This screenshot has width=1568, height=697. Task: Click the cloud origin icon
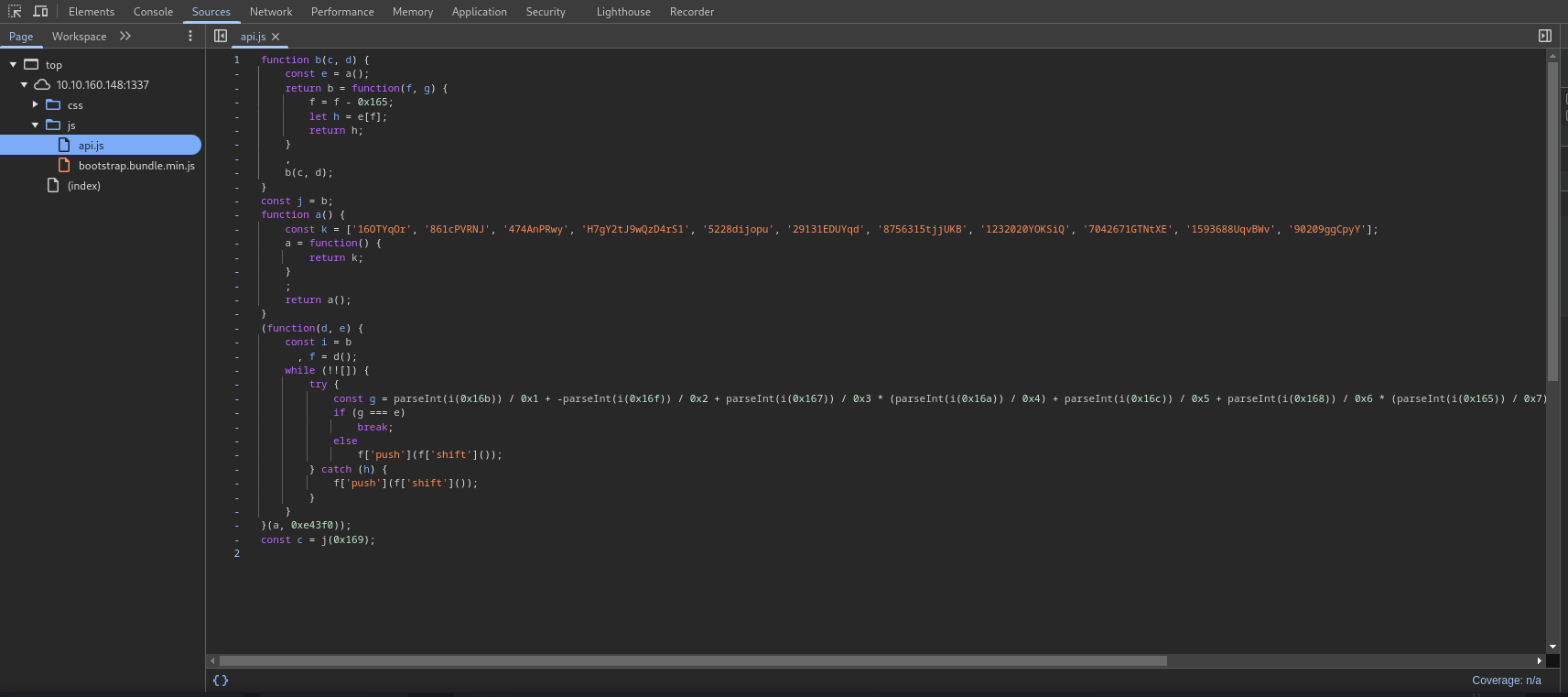pyautogui.click(x=42, y=84)
